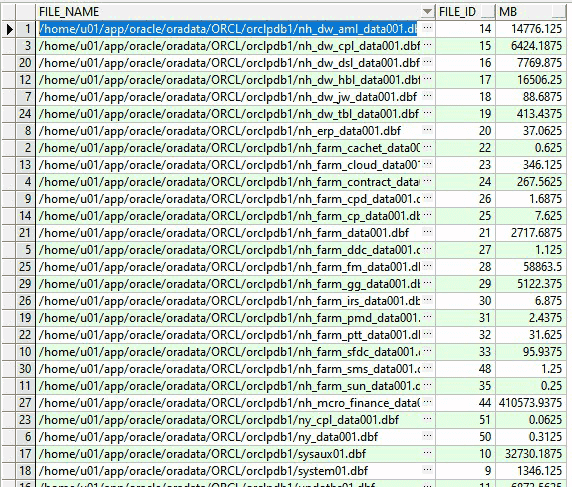Open ellipsis editor for nh_farm_sun row
This screenshot has width=572, height=487.
(x=428, y=386)
